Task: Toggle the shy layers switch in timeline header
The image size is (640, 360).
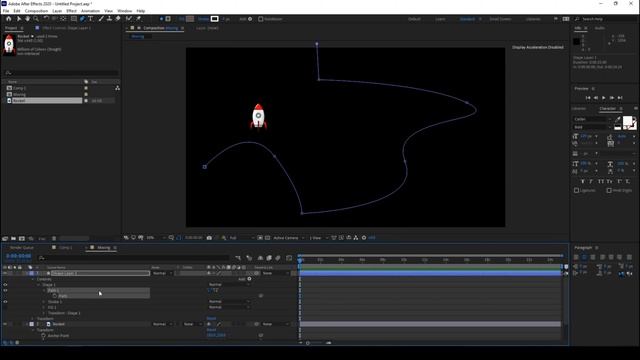Action: (x=260, y=258)
